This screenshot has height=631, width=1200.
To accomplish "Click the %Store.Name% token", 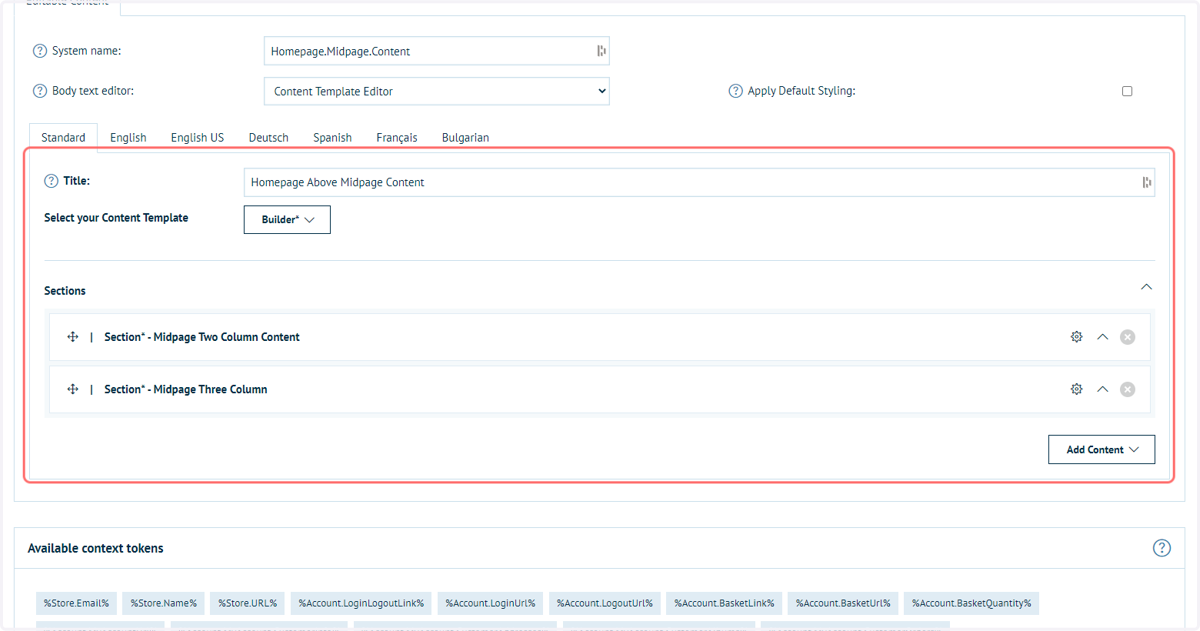I will (164, 603).
